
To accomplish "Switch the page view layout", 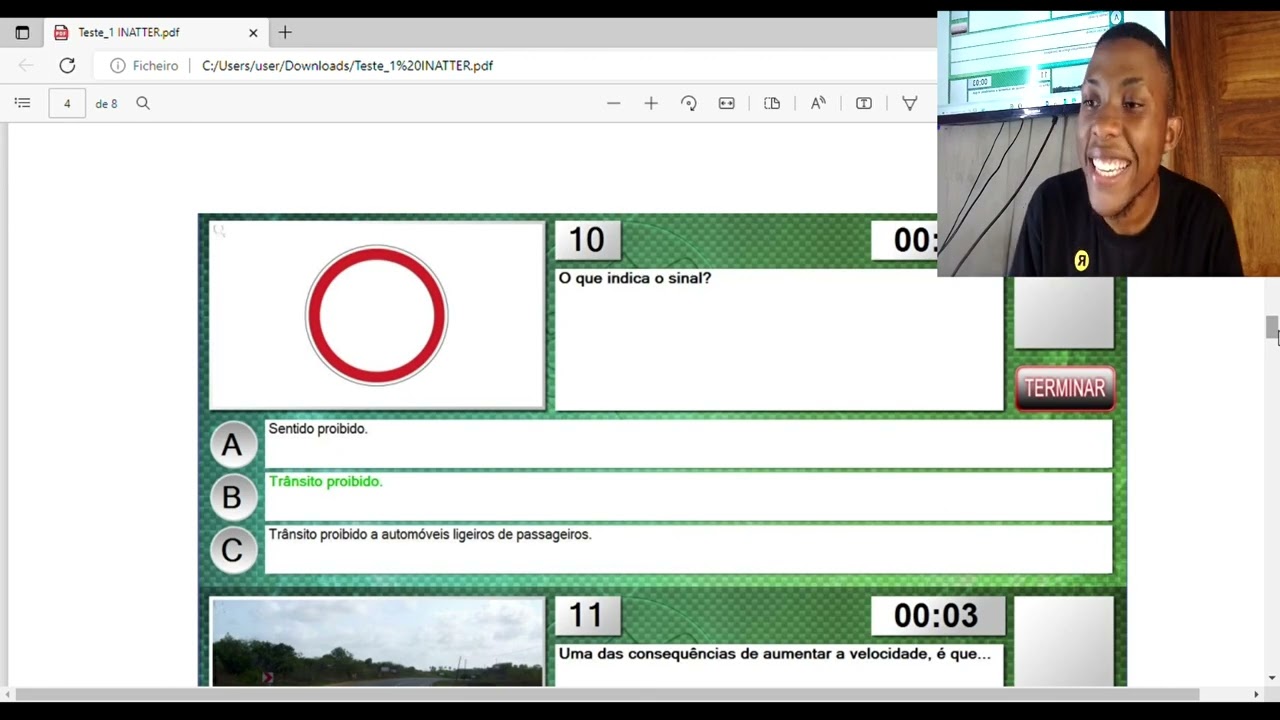I will pos(772,103).
